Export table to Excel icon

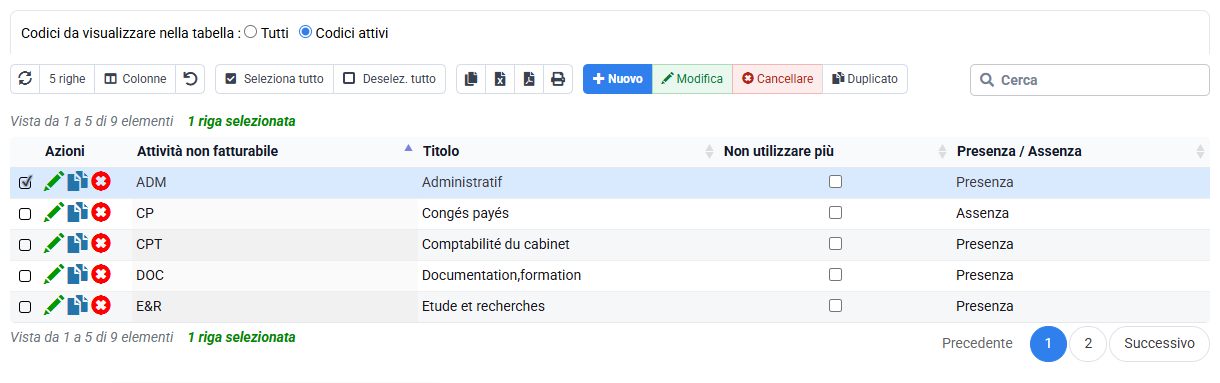pos(501,79)
